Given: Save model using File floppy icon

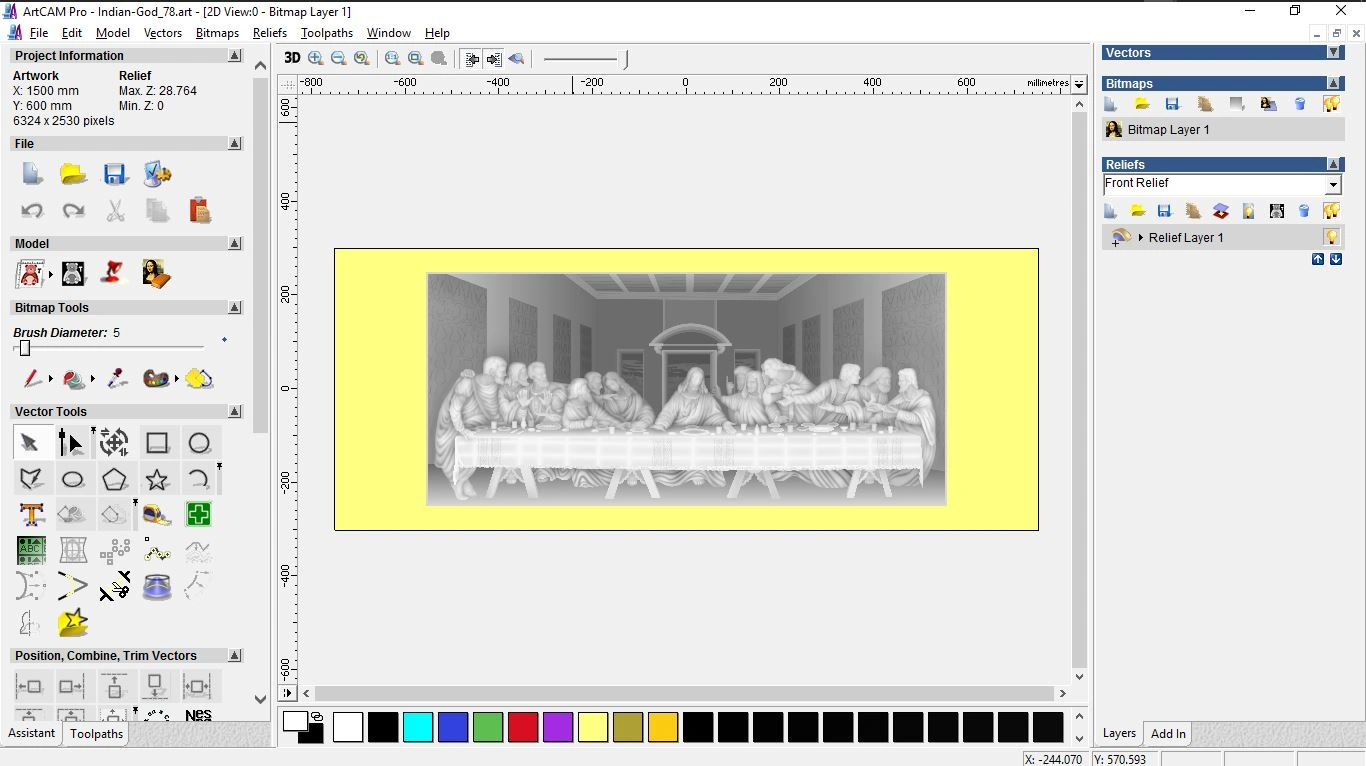Looking at the screenshot, I should [x=115, y=174].
